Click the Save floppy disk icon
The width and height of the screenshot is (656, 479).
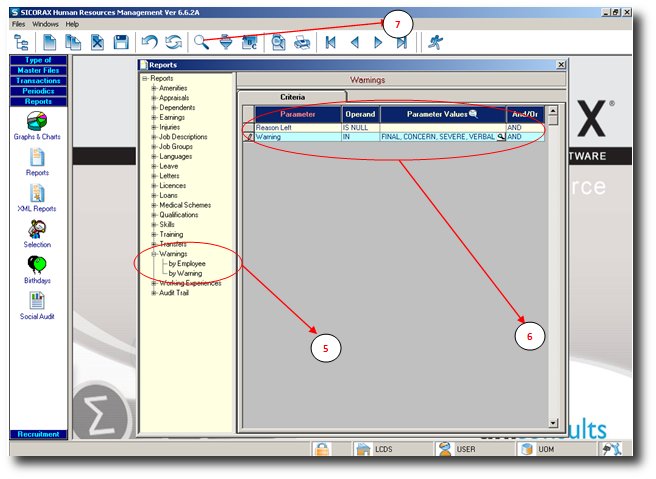[x=121, y=42]
